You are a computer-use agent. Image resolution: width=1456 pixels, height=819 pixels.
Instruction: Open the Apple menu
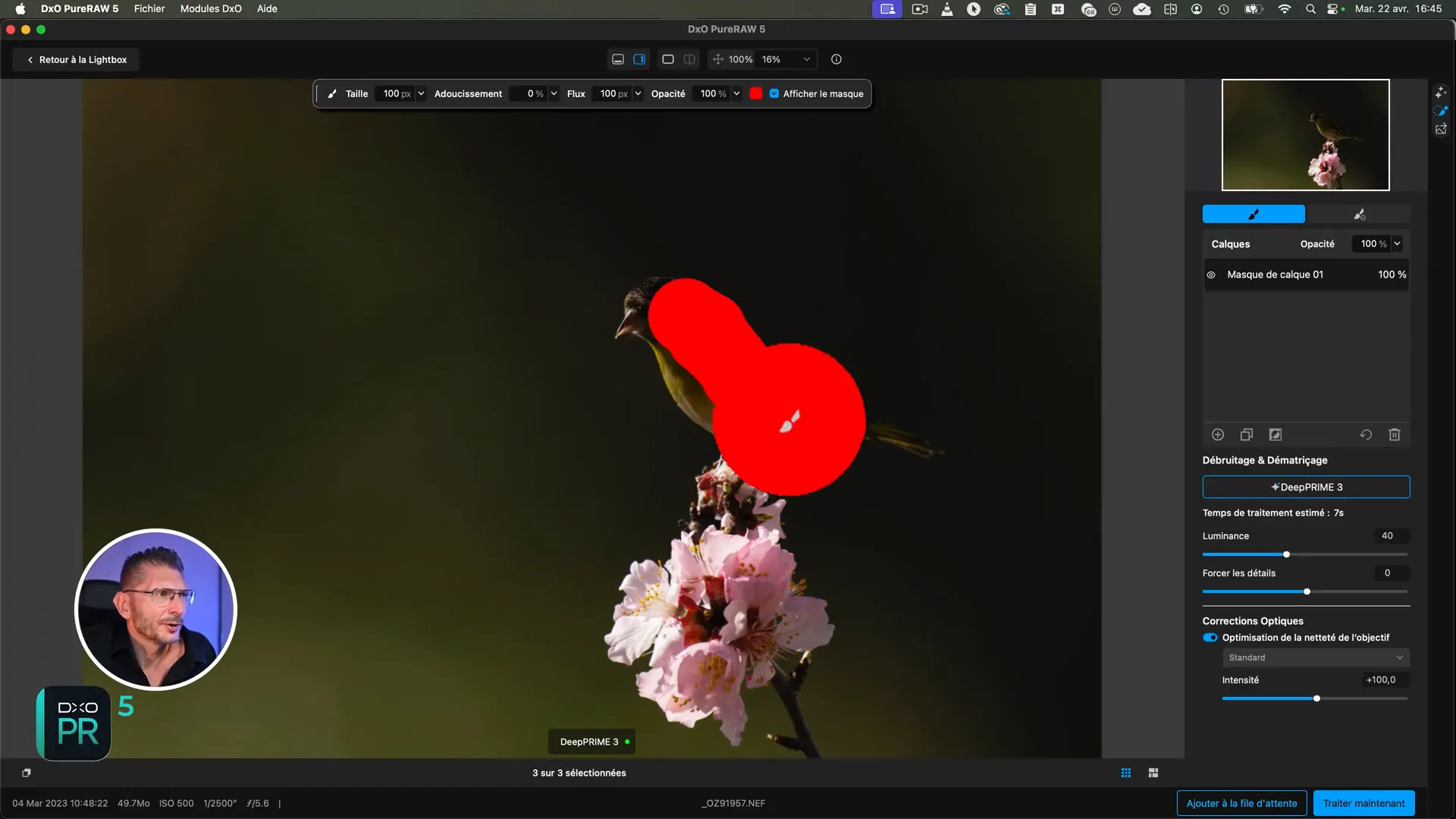tap(20, 8)
